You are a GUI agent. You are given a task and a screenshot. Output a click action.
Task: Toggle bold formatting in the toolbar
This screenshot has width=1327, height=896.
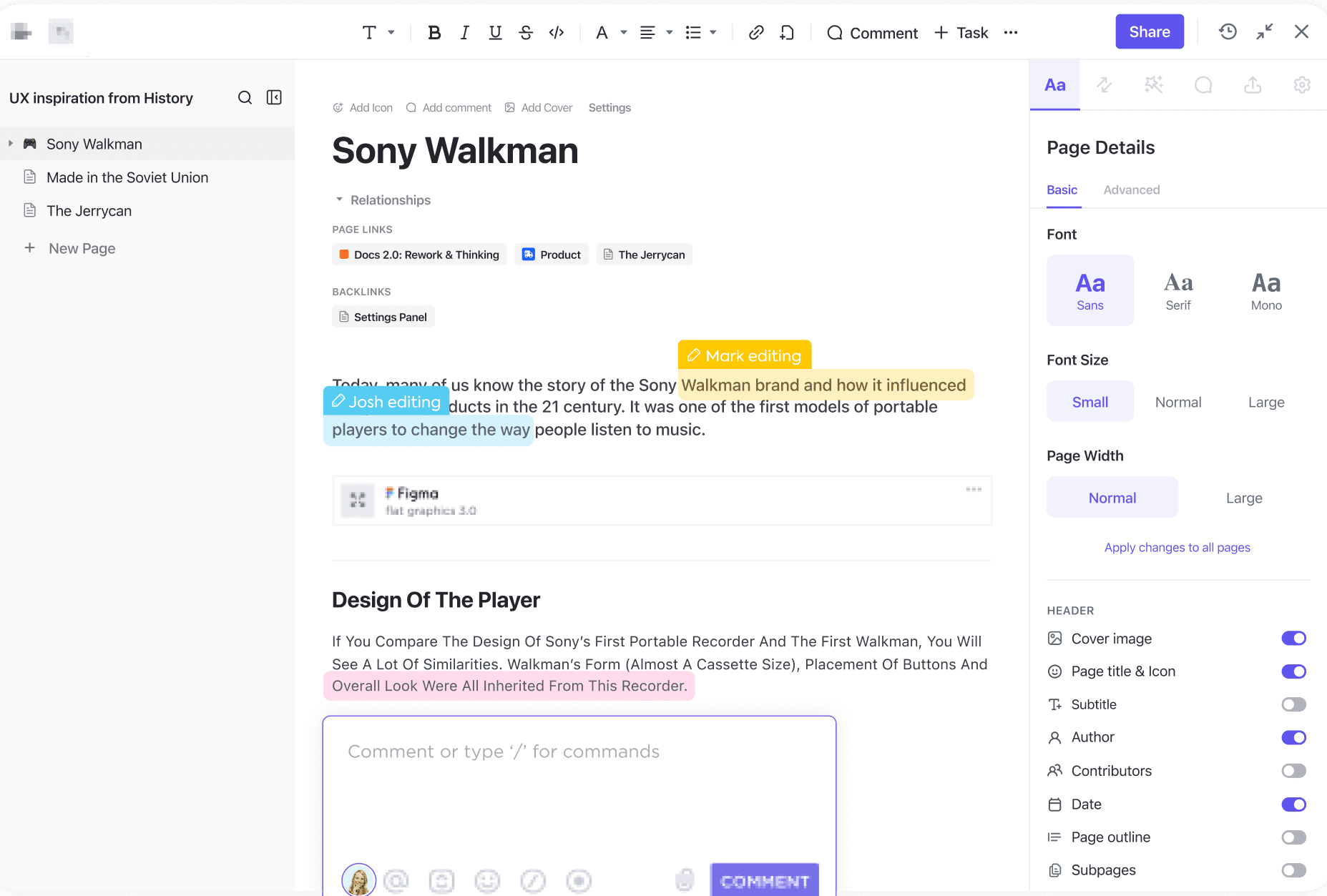coord(434,33)
